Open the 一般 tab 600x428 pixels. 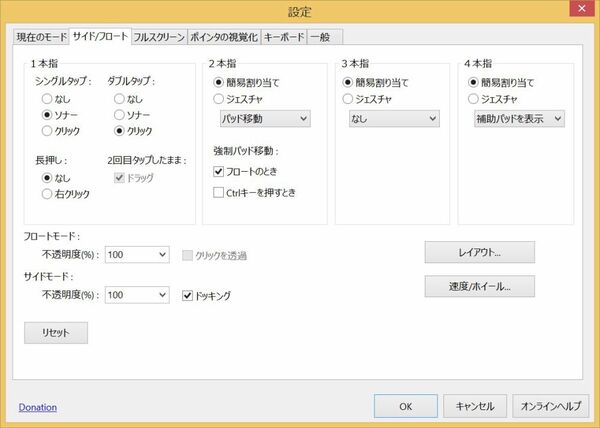(x=324, y=37)
